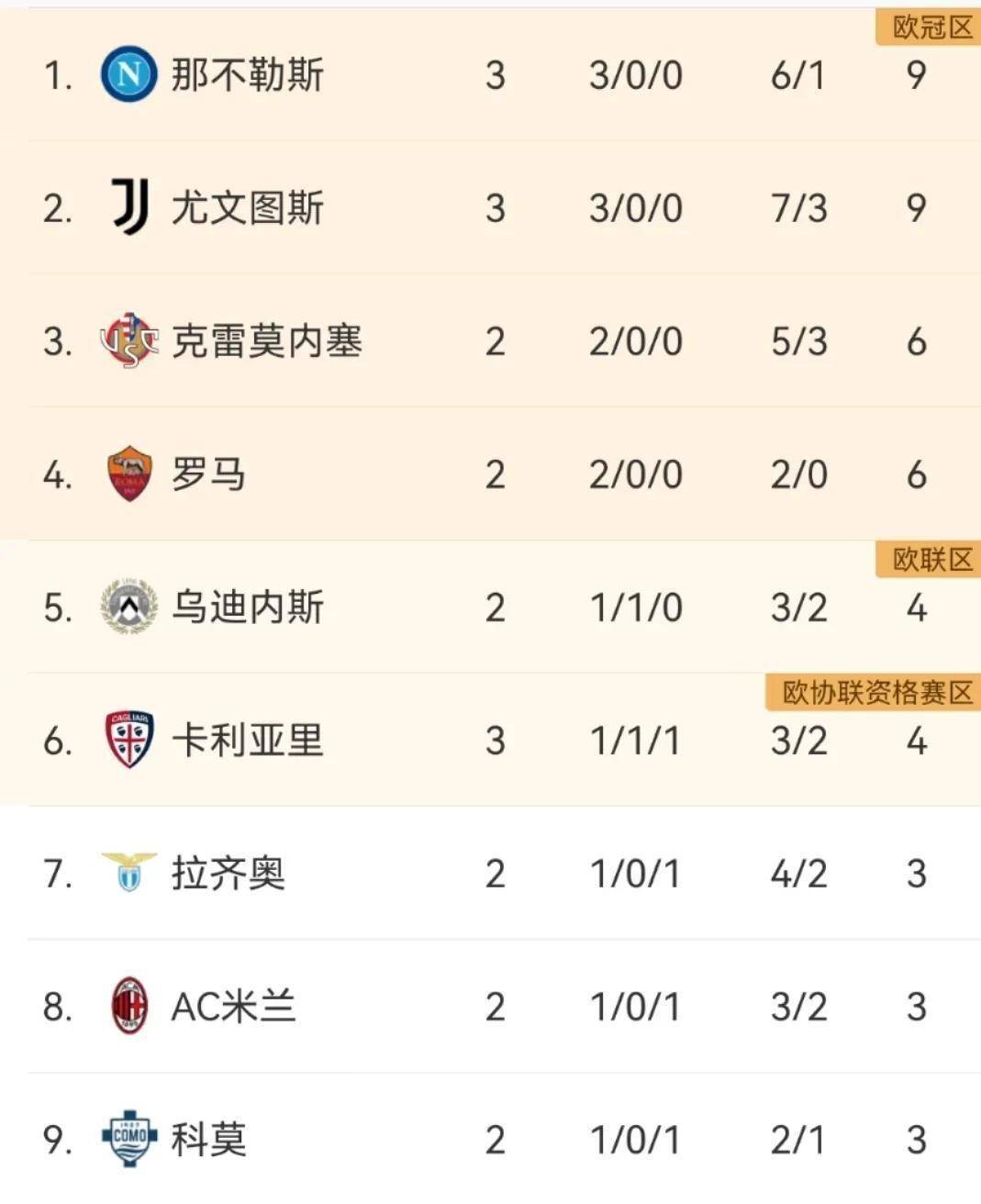This screenshot has height=1204, width=981.
Task: Select the 克雷莫内塞 team name
Action: [x=266, y=341]
